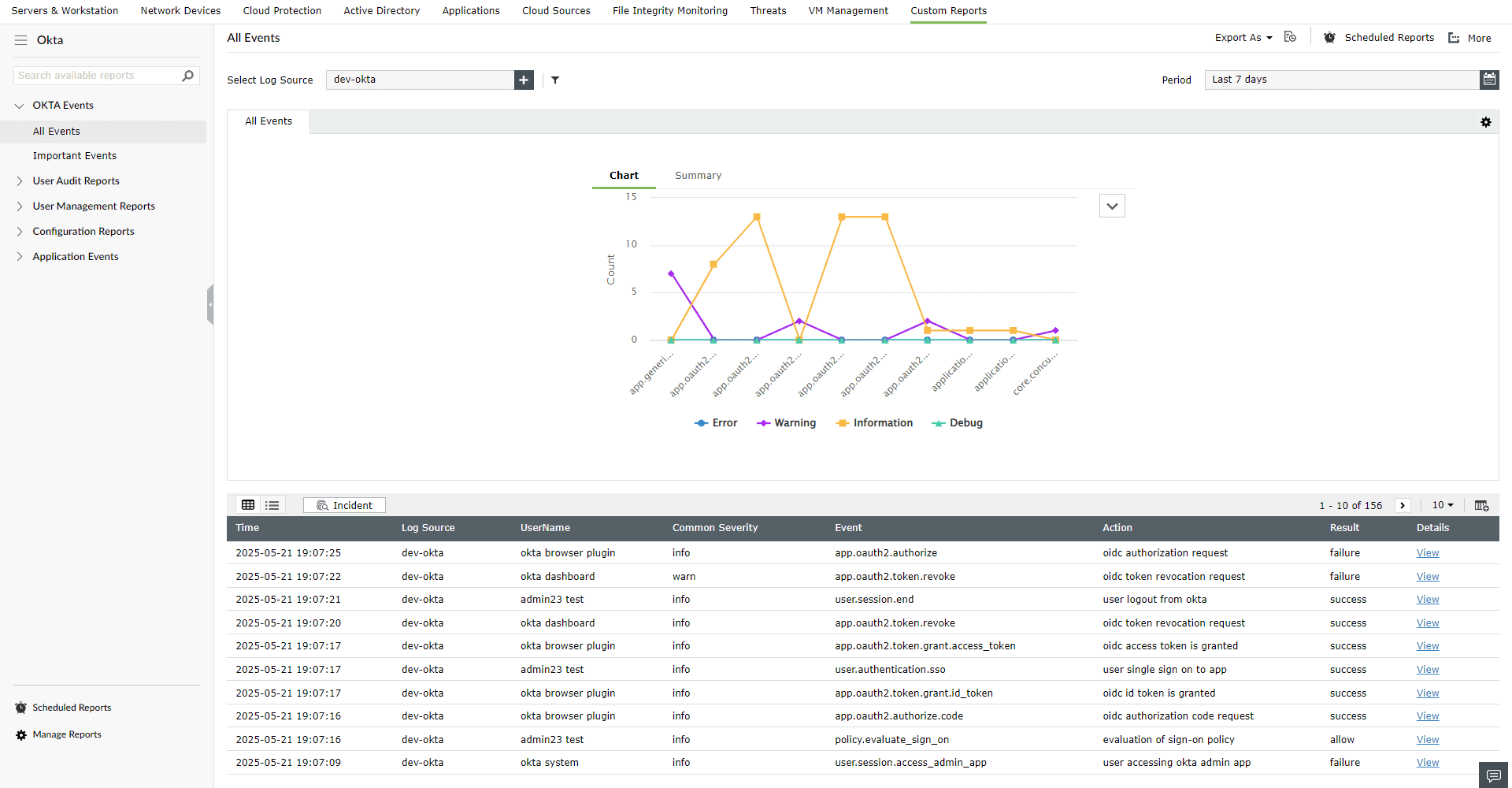
Task: Open the Period calendar picker icon
Action: tap(1489, 80)
